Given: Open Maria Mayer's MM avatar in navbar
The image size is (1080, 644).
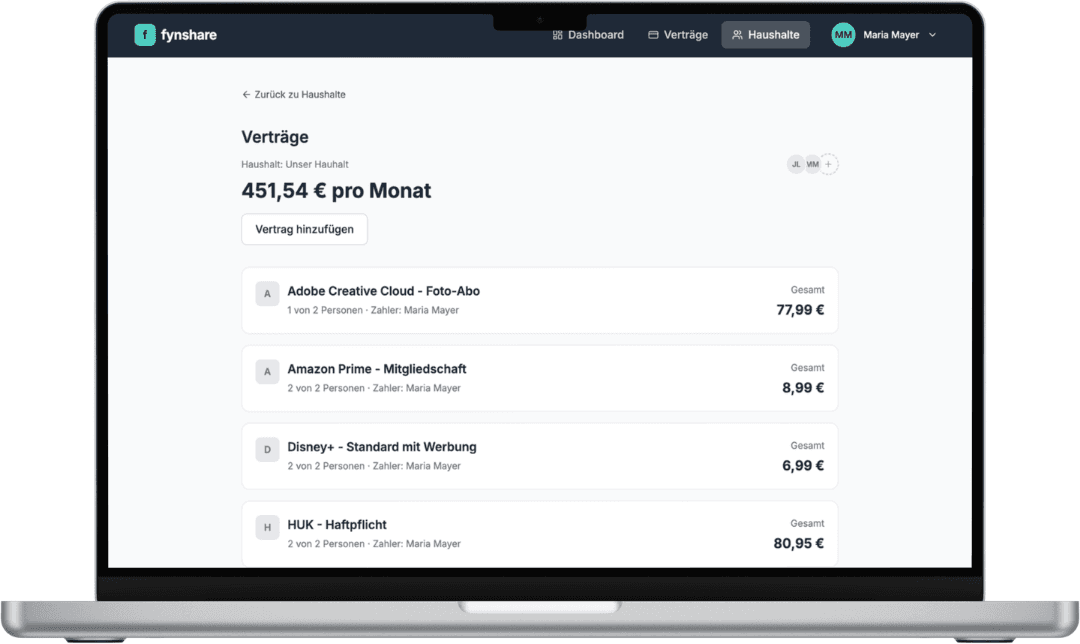Looking at the screenshot, I should (x=843, y=34).
